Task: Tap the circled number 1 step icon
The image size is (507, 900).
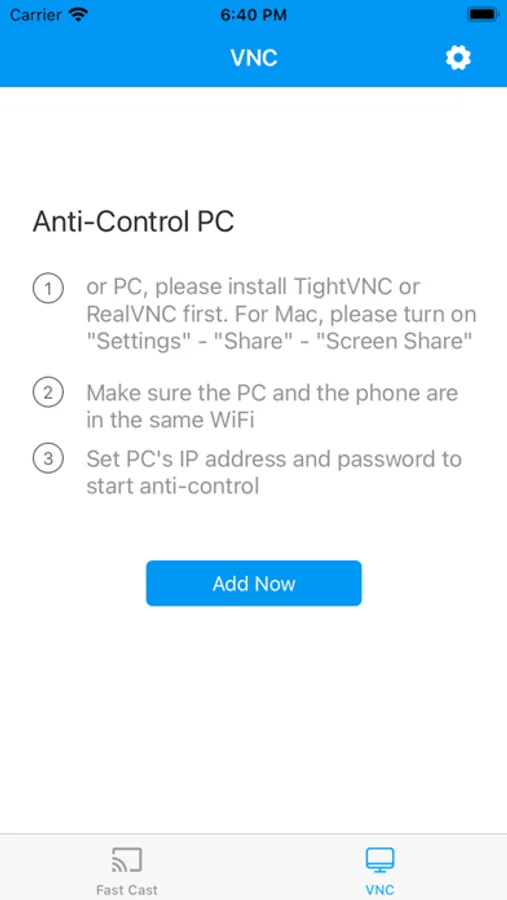Action: pos(48,289)
